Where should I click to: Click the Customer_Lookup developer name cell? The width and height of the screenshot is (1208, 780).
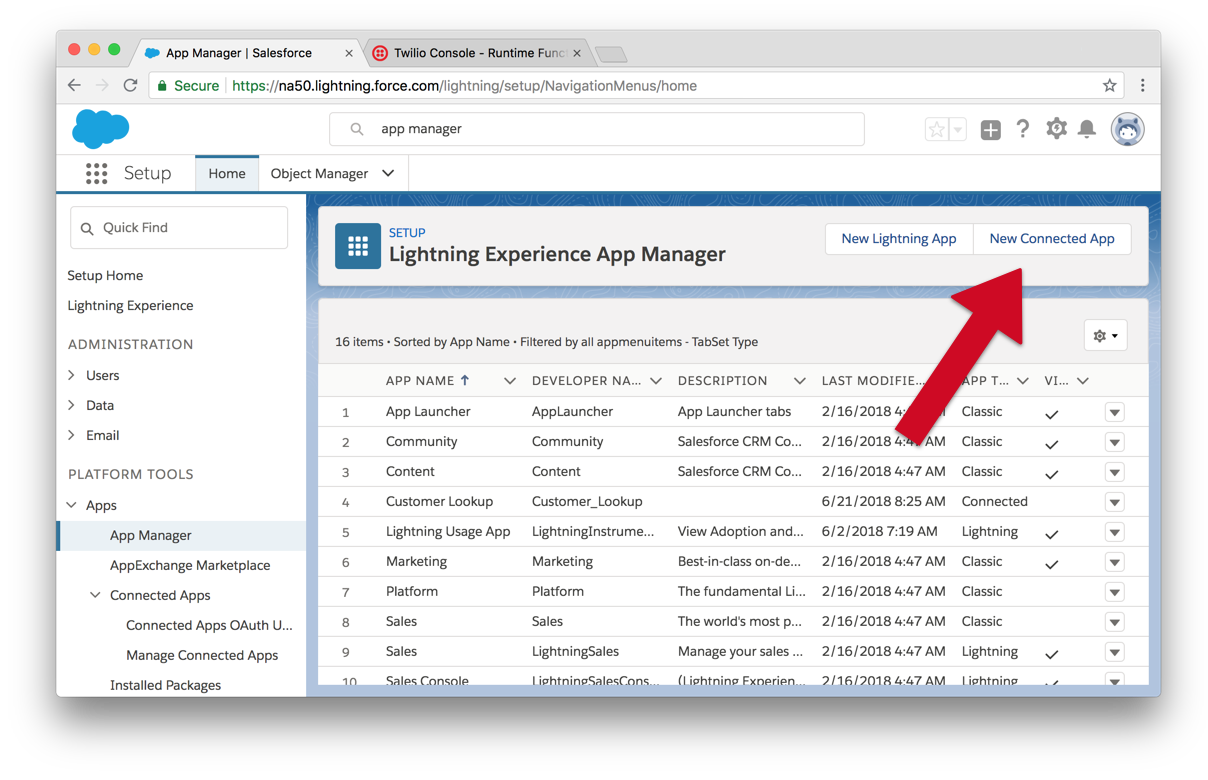tap(587, 502)
